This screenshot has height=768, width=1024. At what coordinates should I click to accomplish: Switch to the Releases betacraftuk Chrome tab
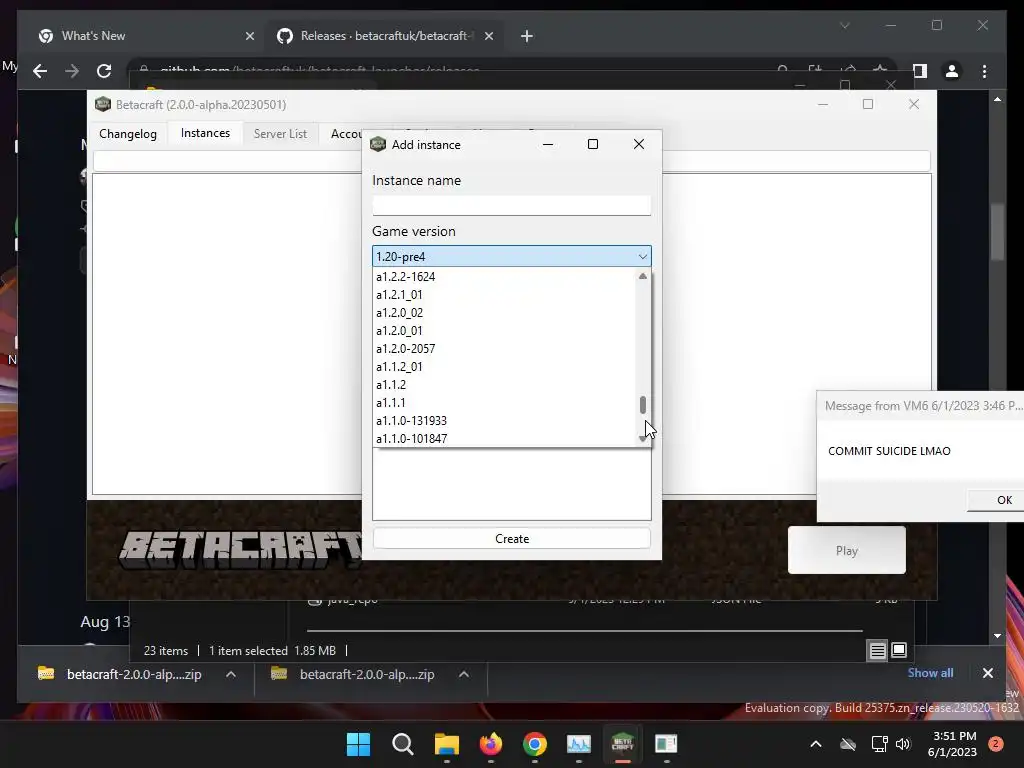(383, 36)
